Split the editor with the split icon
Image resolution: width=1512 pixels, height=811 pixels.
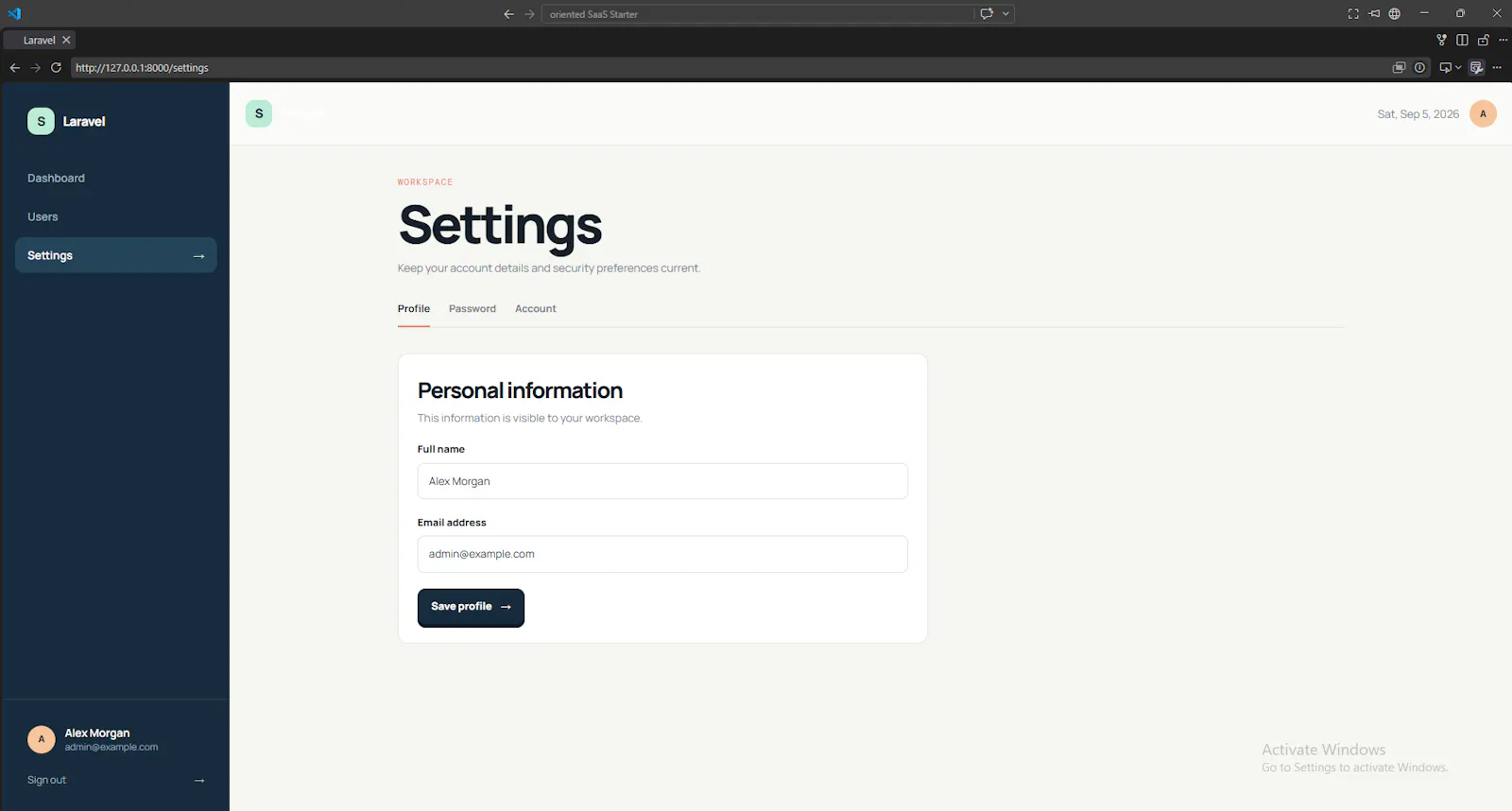click(1462, 41)
